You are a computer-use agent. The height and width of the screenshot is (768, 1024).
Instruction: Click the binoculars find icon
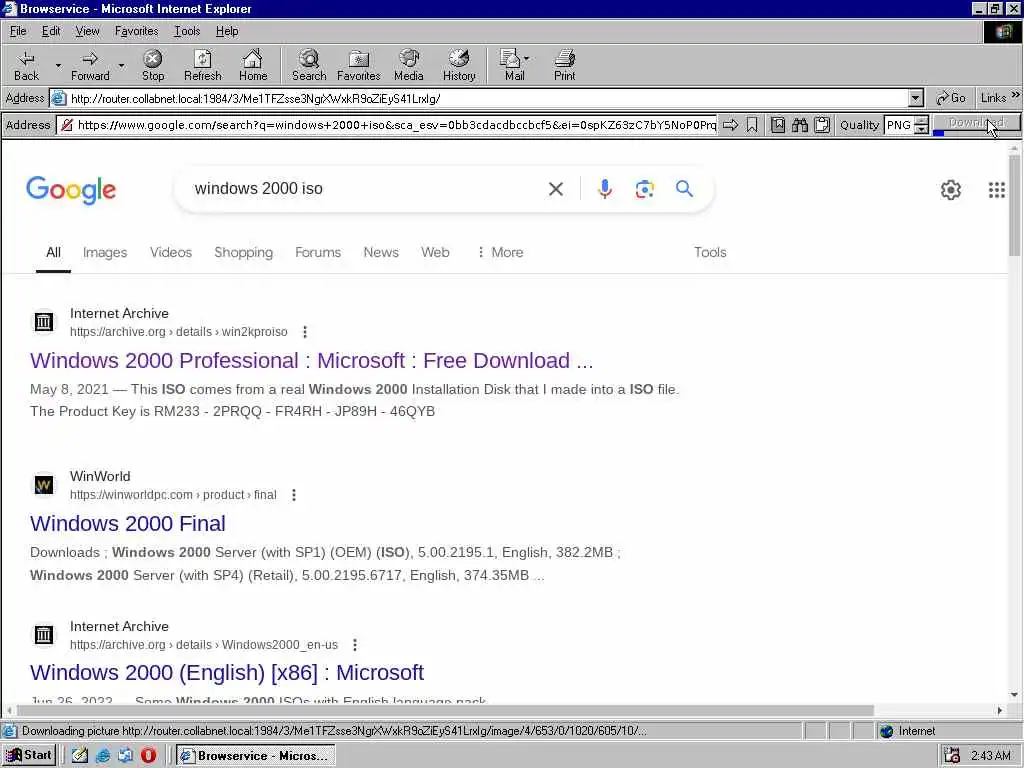[800, 125]
